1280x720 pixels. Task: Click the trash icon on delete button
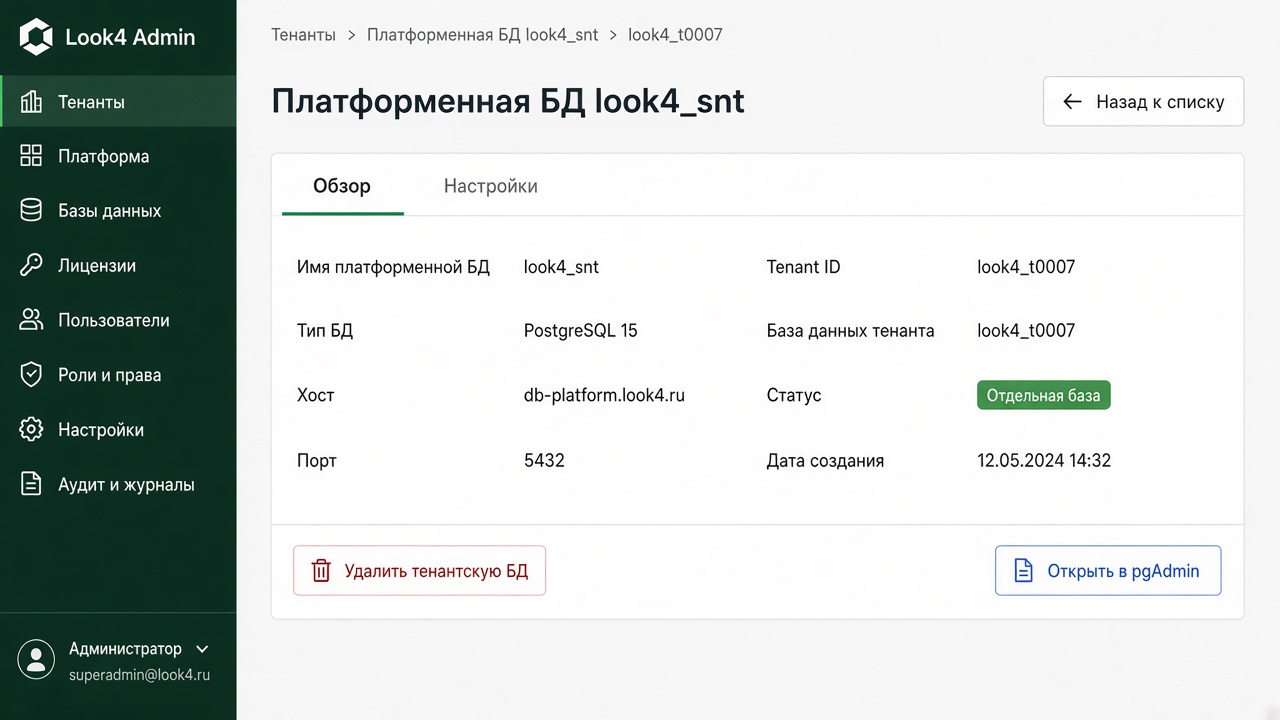[x=321, y=571]
